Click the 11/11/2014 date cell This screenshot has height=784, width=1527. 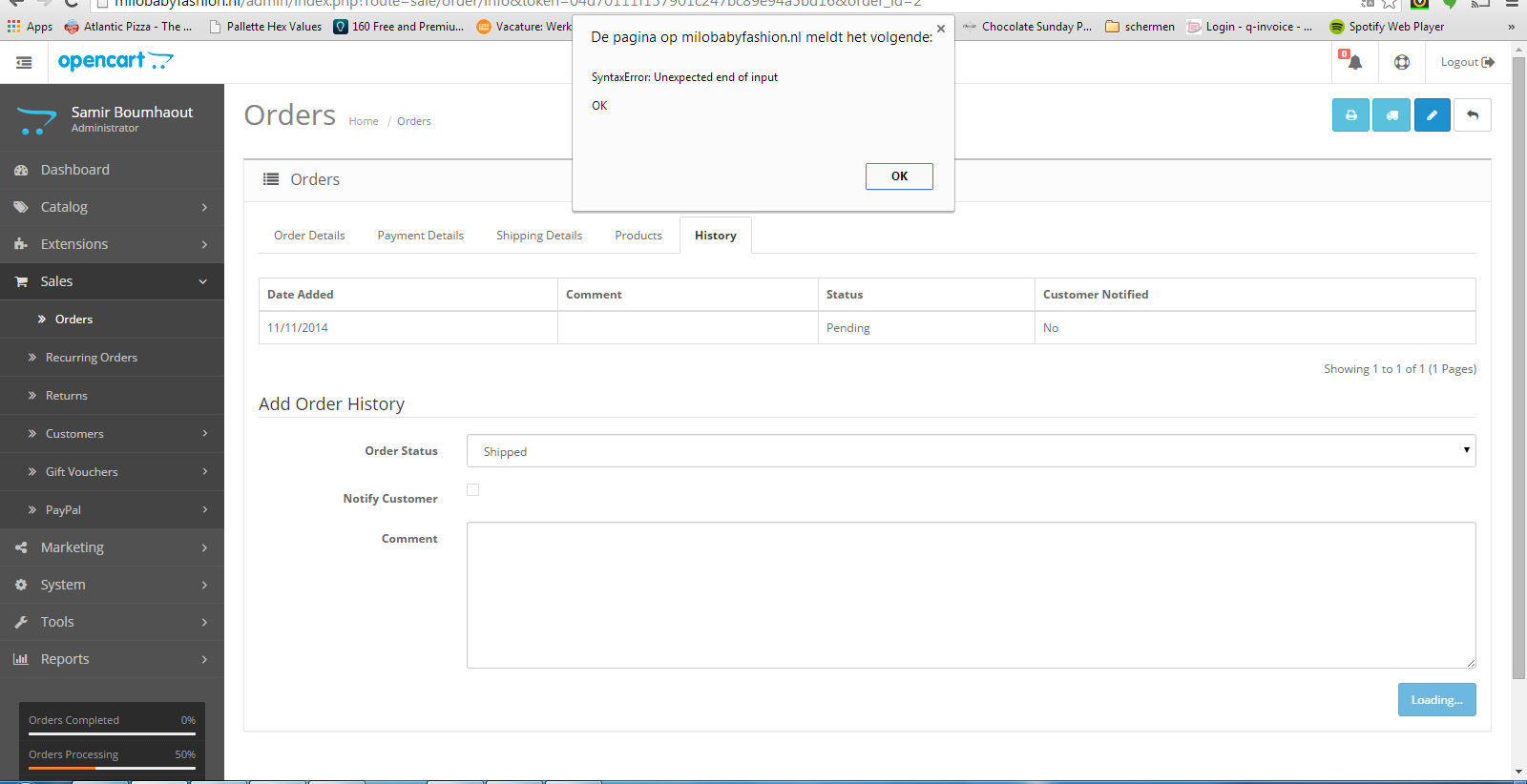(408, 328)
